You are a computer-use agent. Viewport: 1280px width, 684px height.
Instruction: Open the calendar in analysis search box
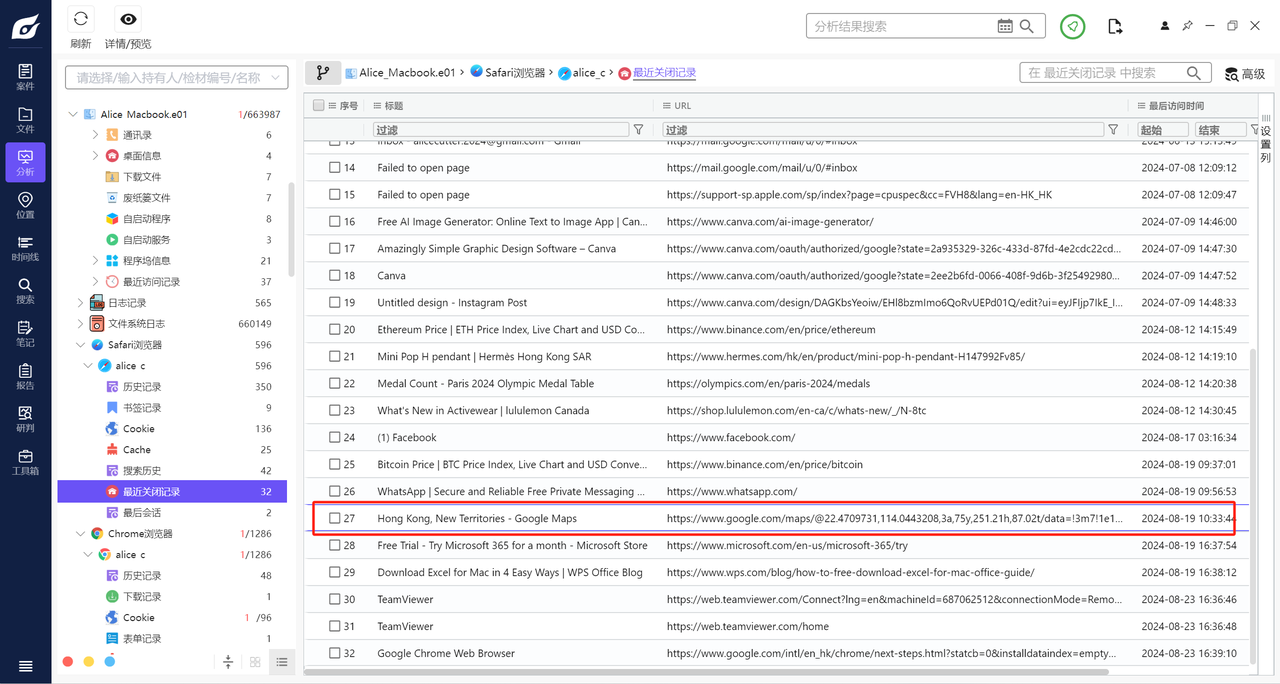(1005, 26)
